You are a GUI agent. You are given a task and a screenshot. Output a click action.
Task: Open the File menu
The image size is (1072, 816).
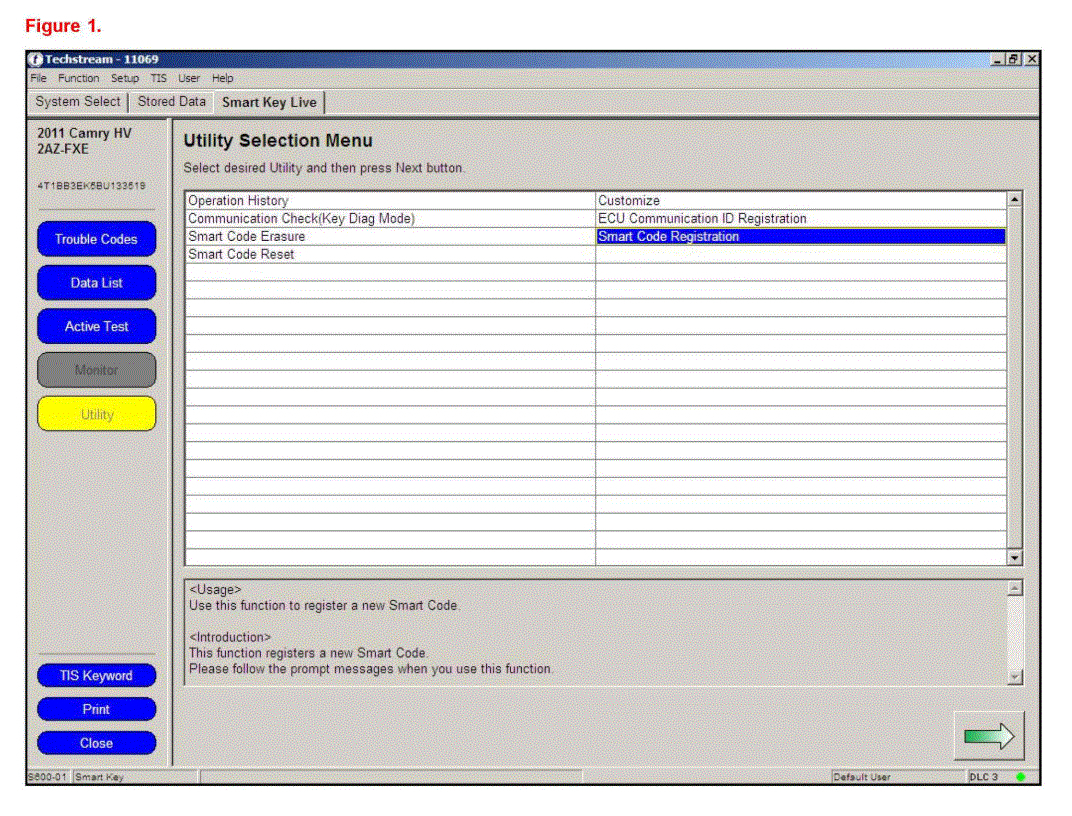38,78
